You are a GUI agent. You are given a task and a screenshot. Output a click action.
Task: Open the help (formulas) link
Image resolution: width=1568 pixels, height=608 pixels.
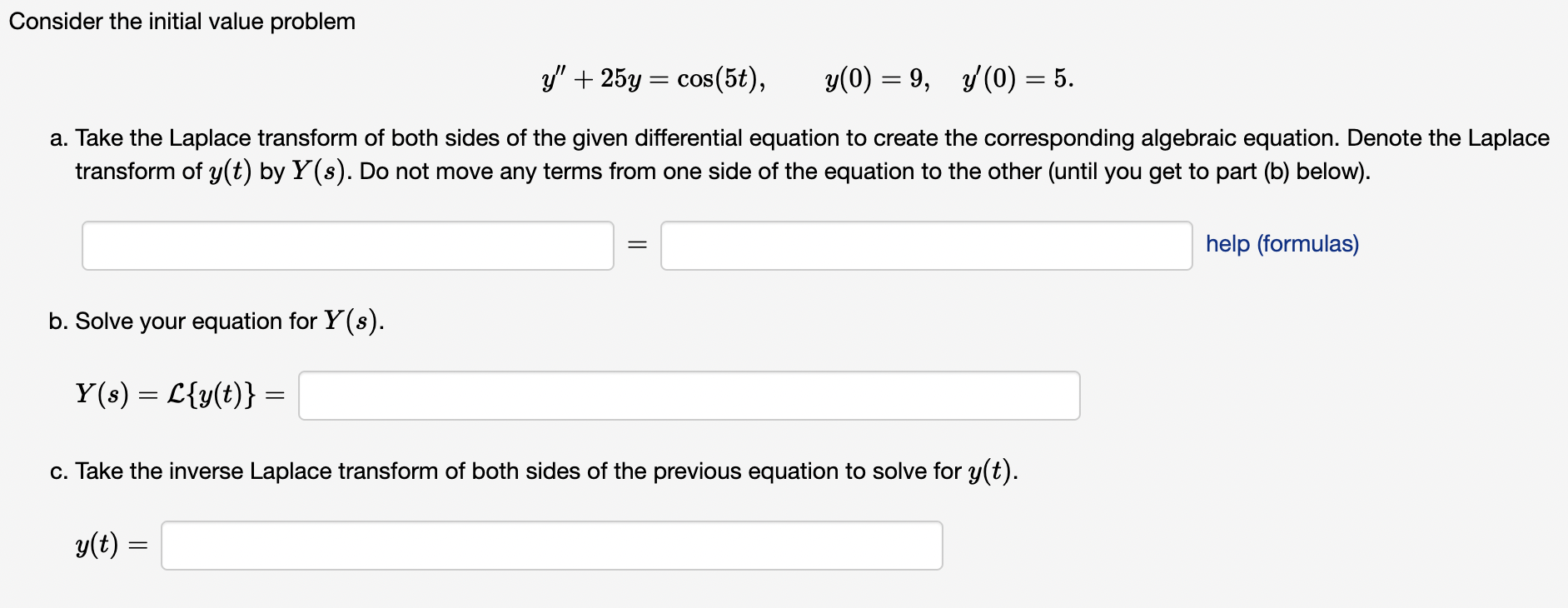(1282, 244)
